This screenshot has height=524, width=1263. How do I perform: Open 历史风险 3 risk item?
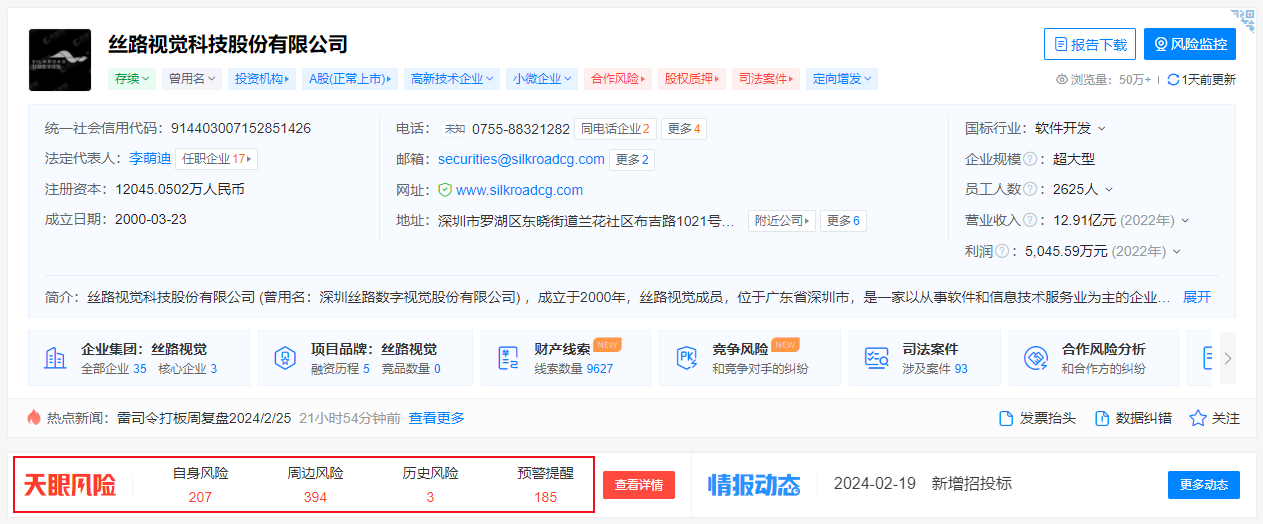pyautogui.click(x=430, y=485)
